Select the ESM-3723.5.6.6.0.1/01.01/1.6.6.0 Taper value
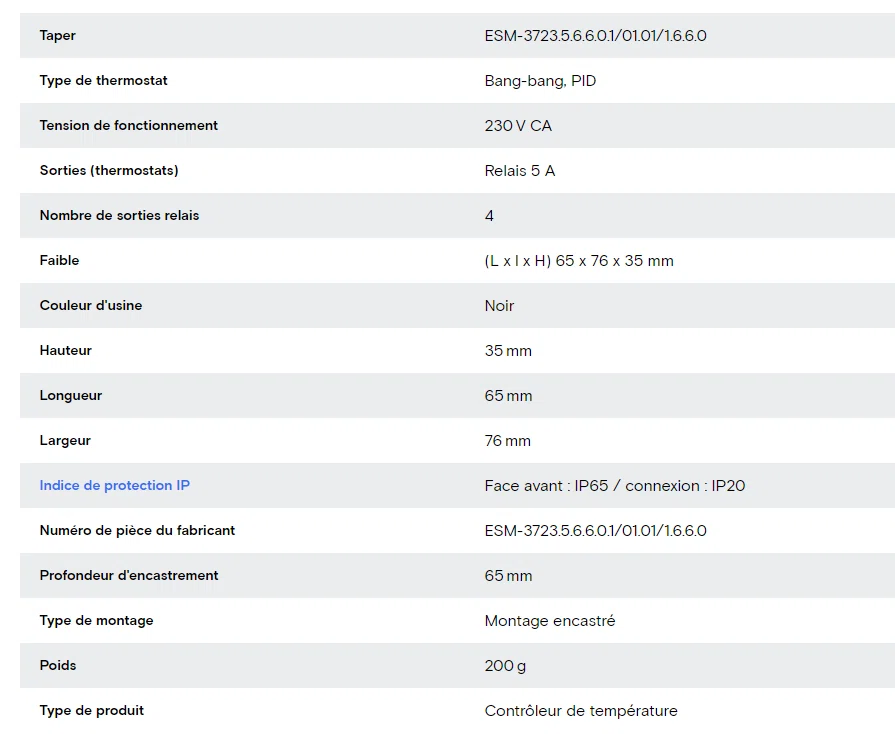 pyautogui.click(x=595, y=35)
